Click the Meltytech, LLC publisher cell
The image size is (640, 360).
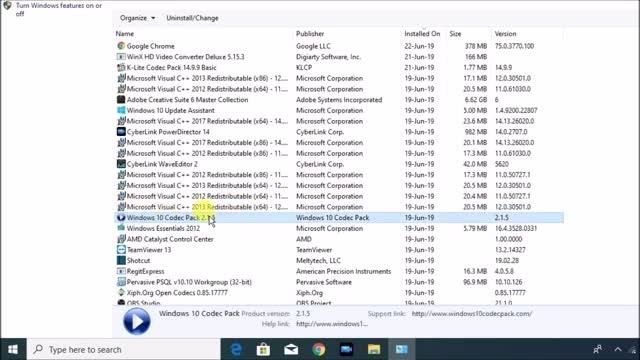tap(318, 260)
